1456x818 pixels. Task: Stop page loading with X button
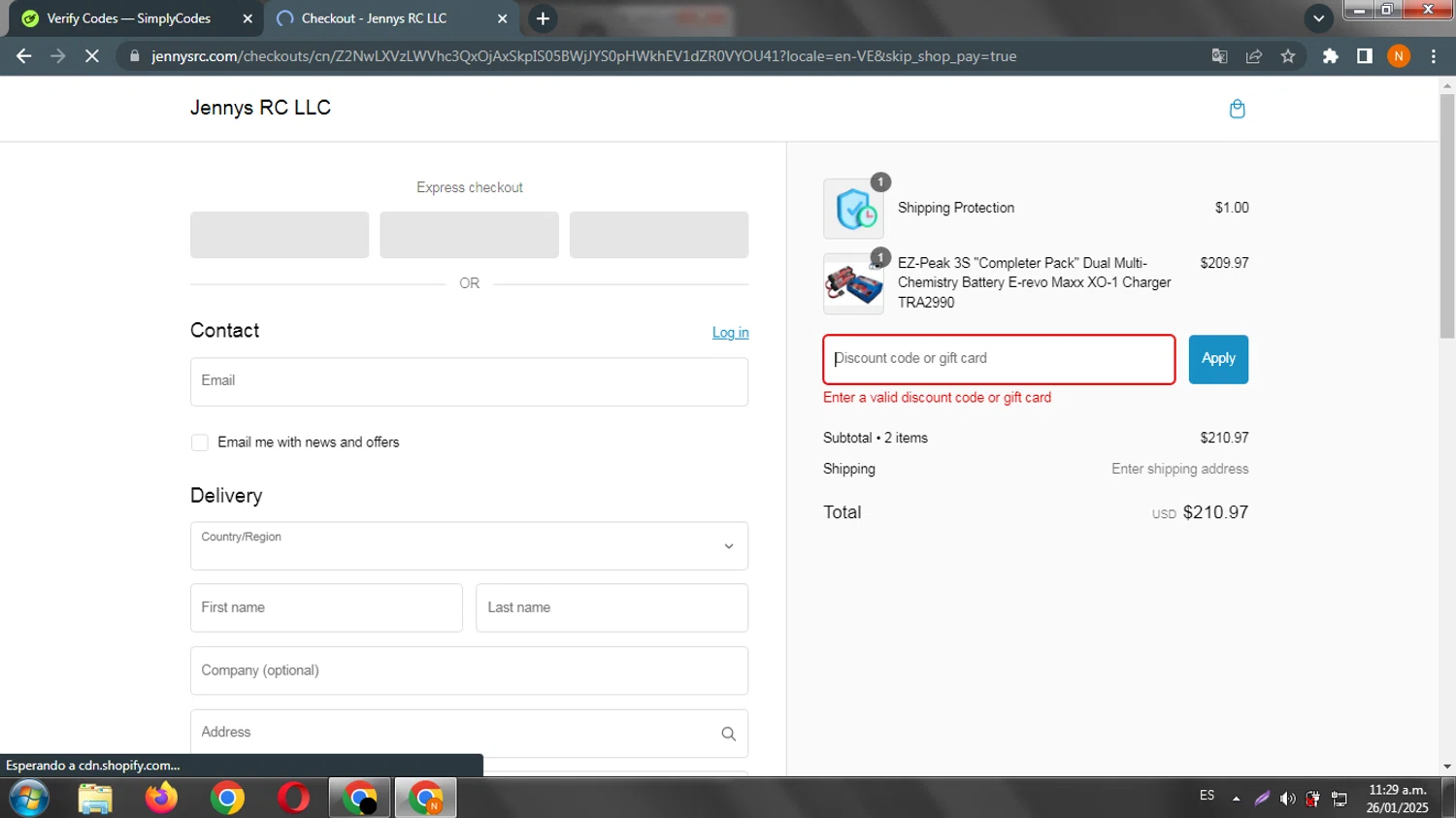tap(92, 56)
